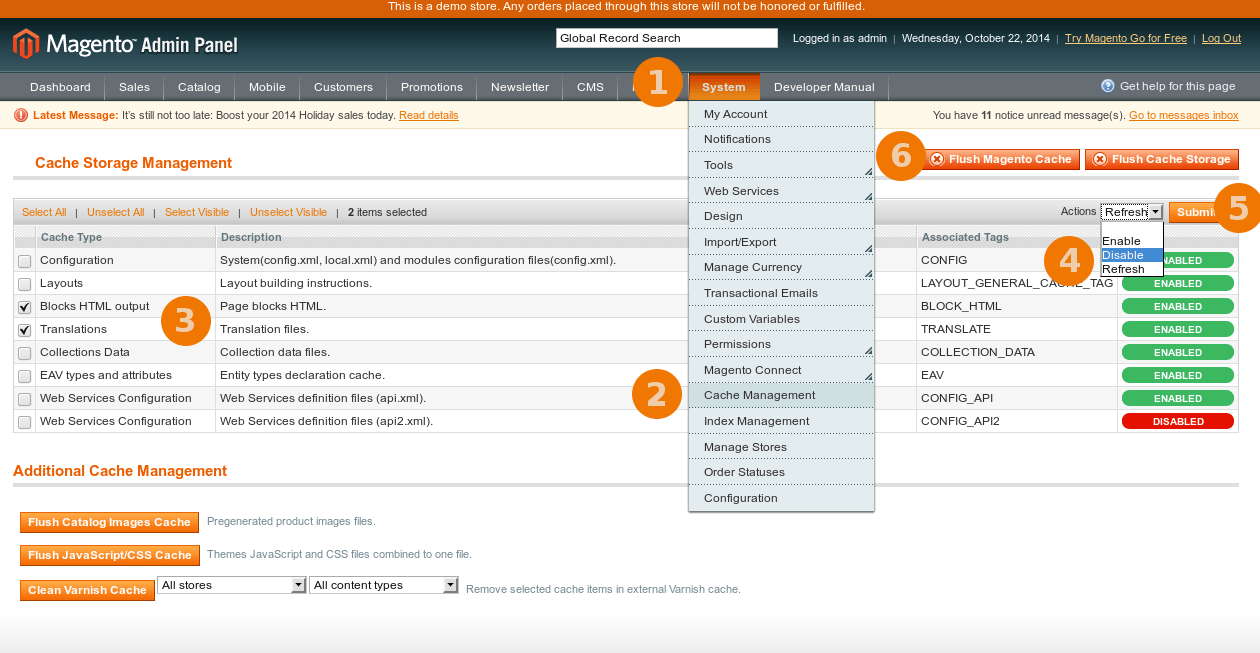Click the Latest Message warning icon
This screenshot has width=1260, height=653.
click(21, 115)
